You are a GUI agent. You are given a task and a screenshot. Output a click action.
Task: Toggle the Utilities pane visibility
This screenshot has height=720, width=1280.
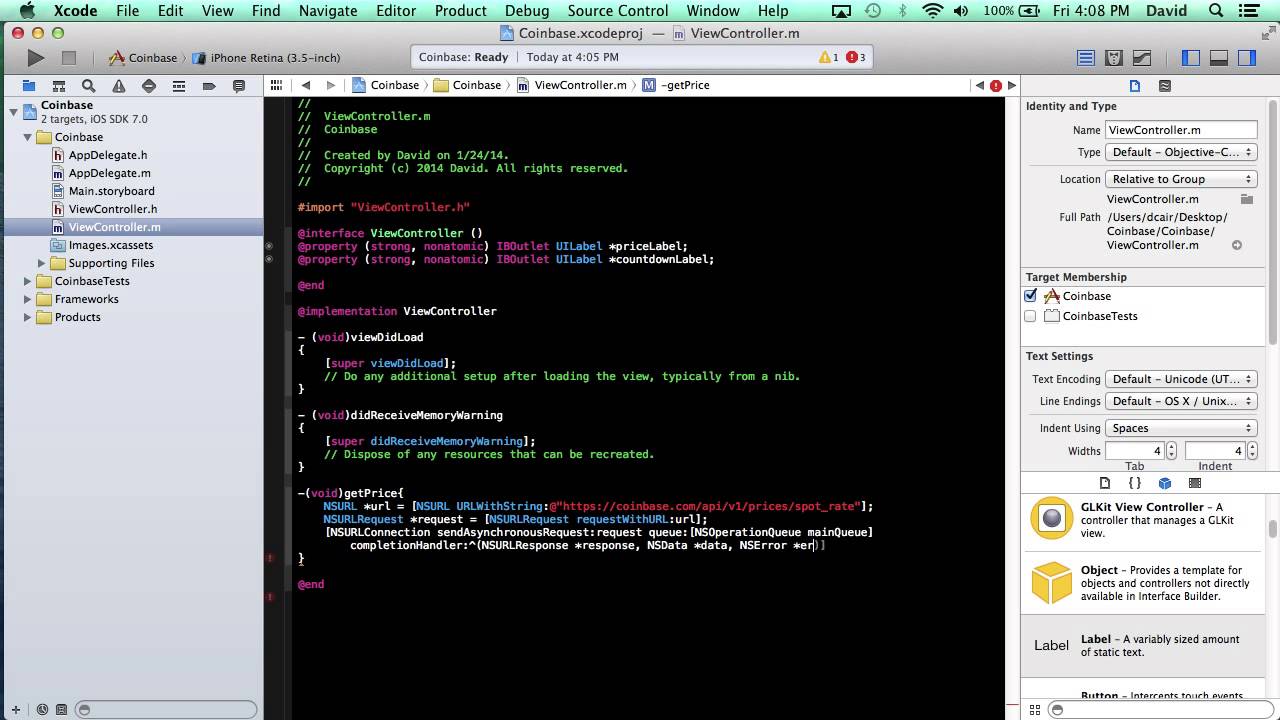[x=1248, y=58]
